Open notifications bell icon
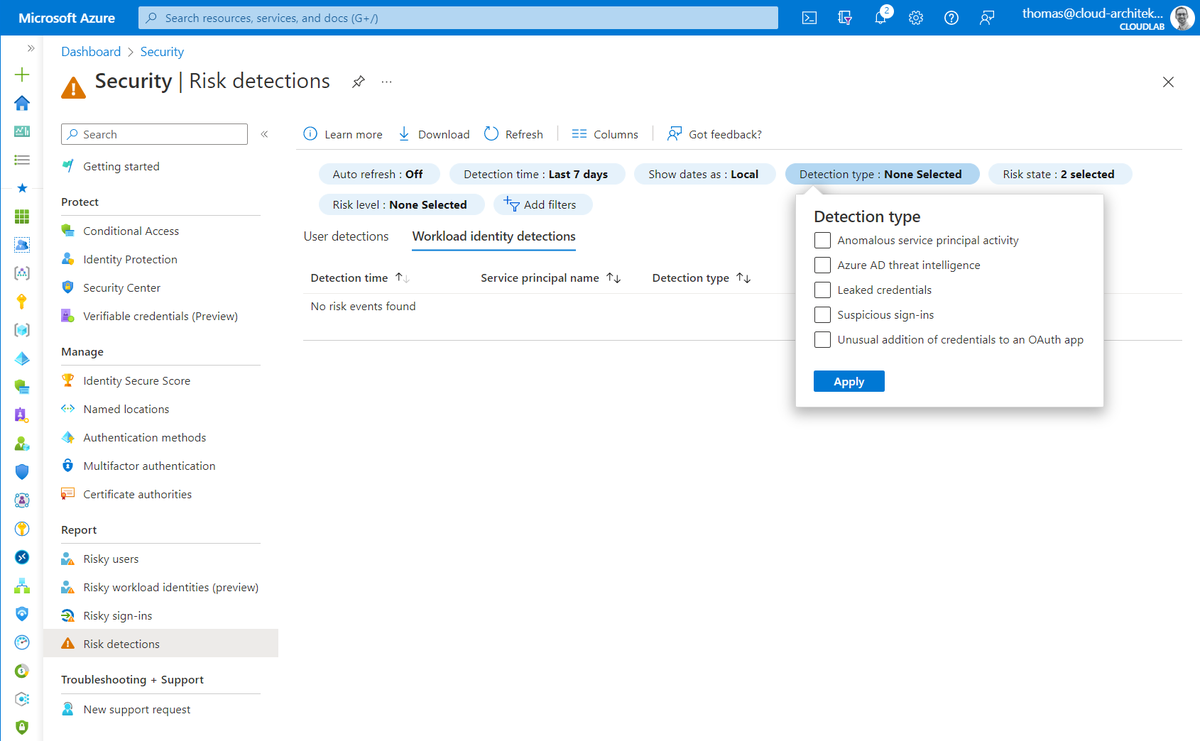The height and width of the screenshot is (741, 1200). [x=881, y=18]
